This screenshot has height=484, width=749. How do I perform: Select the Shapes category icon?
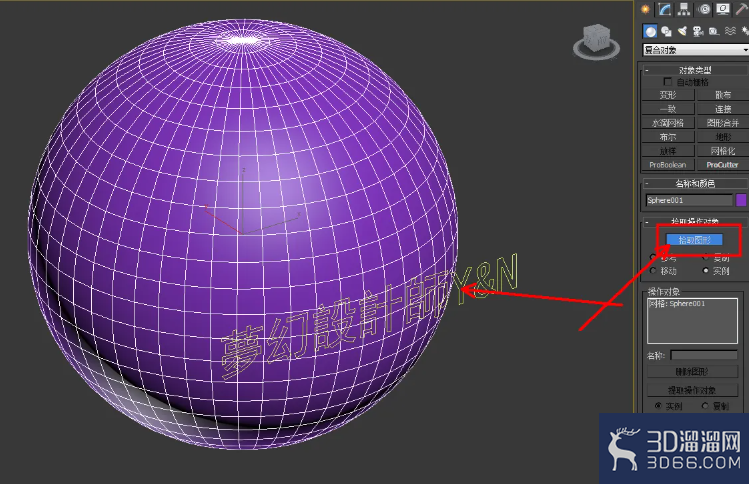click(x=666, y=32)
